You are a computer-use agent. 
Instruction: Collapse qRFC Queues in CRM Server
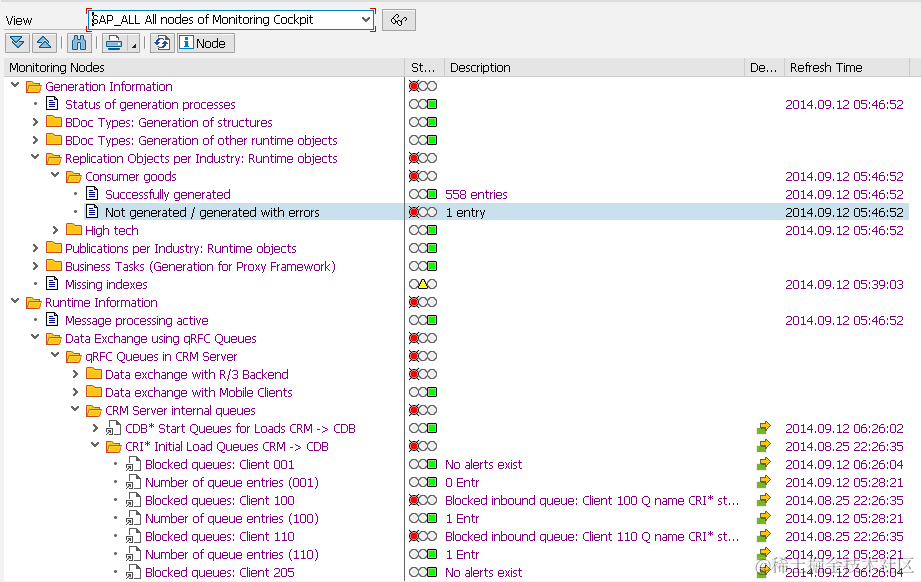55,355
